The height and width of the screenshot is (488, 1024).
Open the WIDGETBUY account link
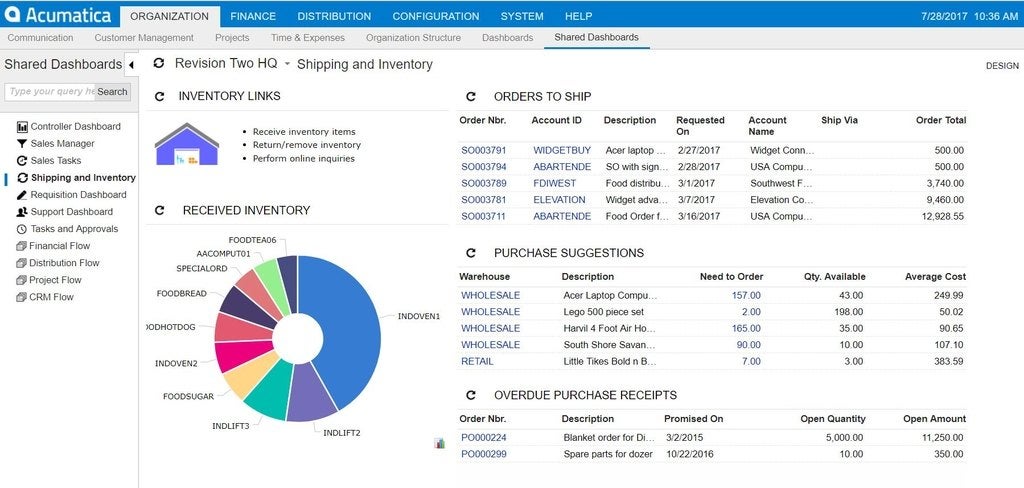point(562,150)
